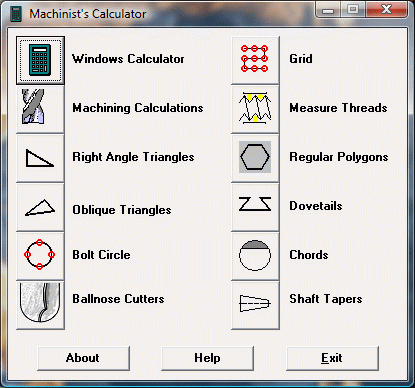Click the 'Windows Calculator' label

tap(128, 59)
